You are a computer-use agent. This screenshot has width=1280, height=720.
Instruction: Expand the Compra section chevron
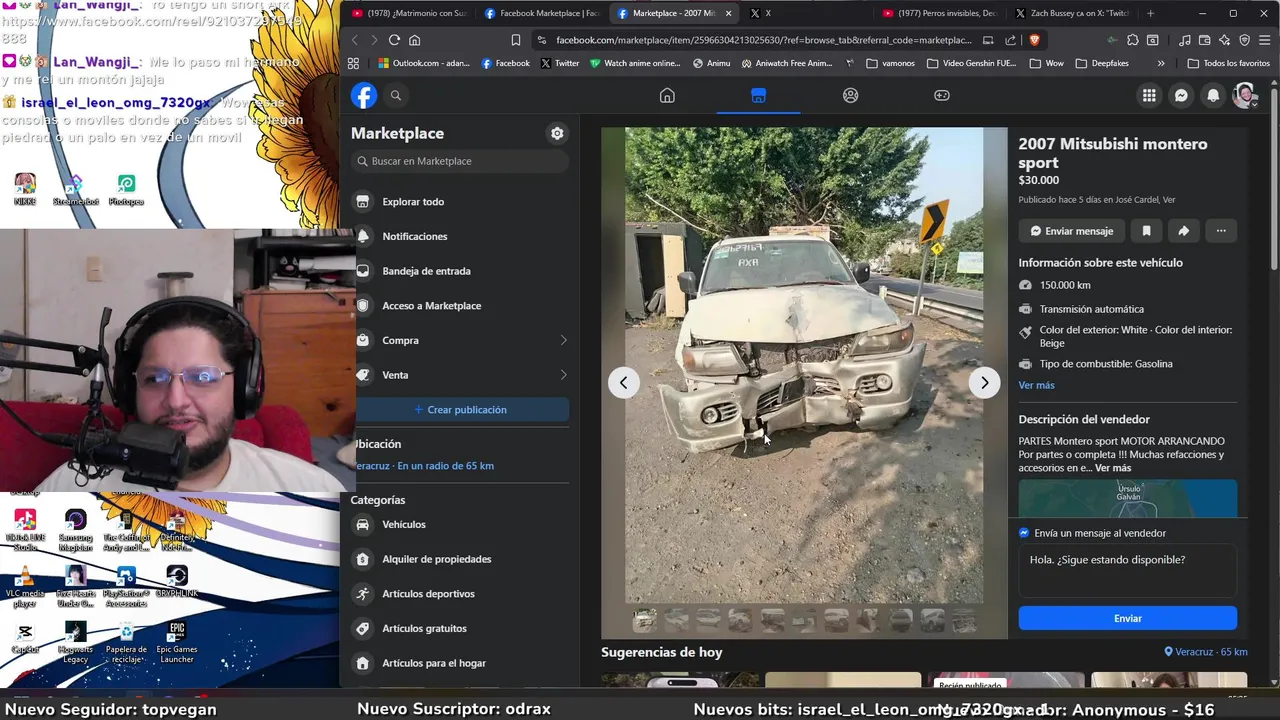563,340
